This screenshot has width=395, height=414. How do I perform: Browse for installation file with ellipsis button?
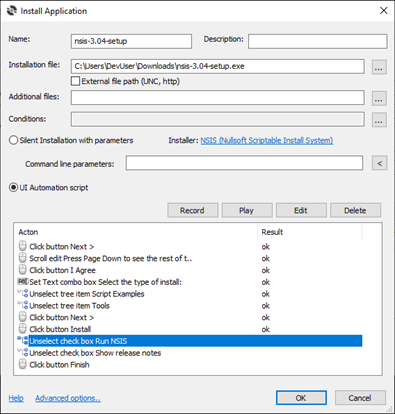click(x=379, y=67)
